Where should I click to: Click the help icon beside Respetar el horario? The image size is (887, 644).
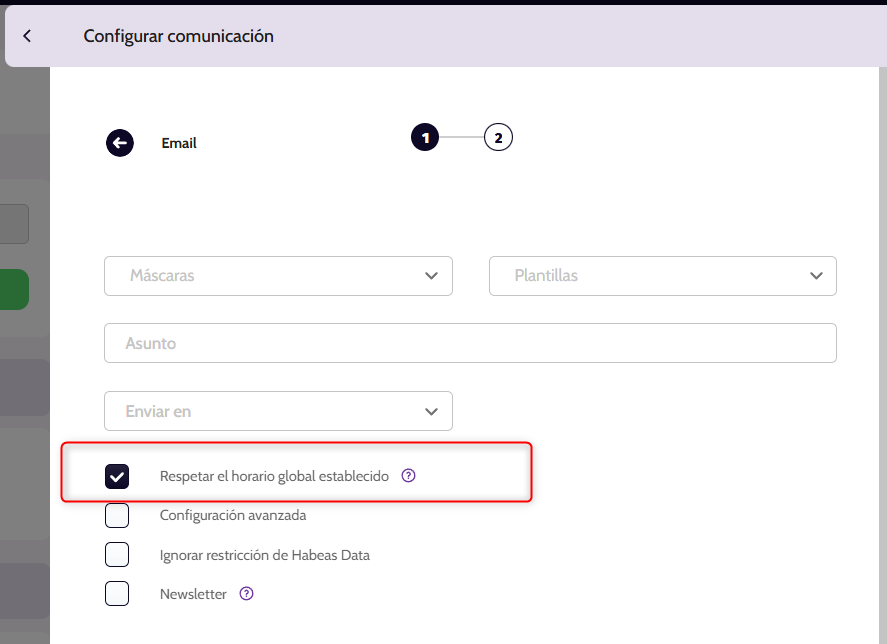(x=408, y=476)
